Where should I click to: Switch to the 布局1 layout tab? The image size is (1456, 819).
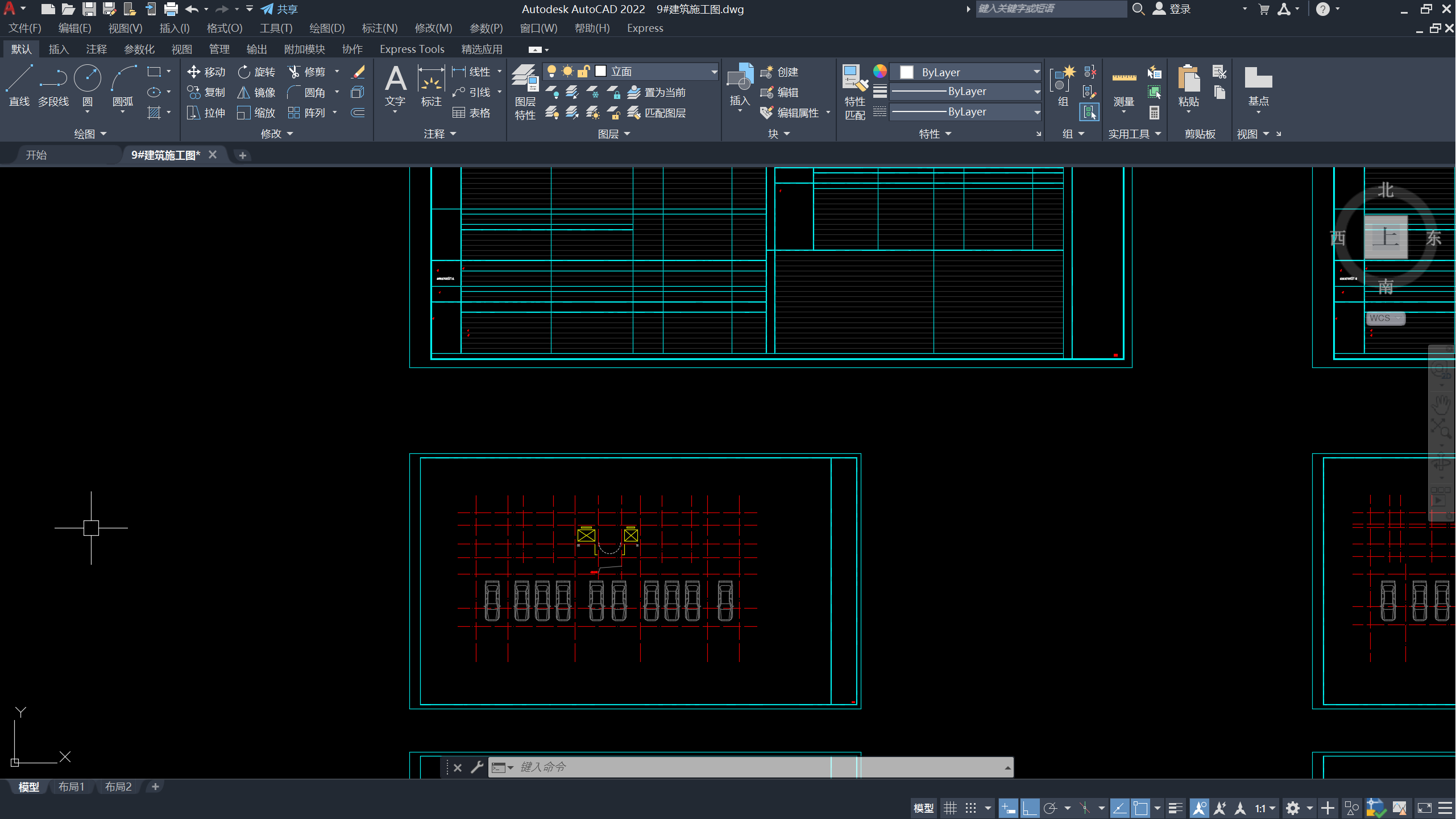(71, 787)
